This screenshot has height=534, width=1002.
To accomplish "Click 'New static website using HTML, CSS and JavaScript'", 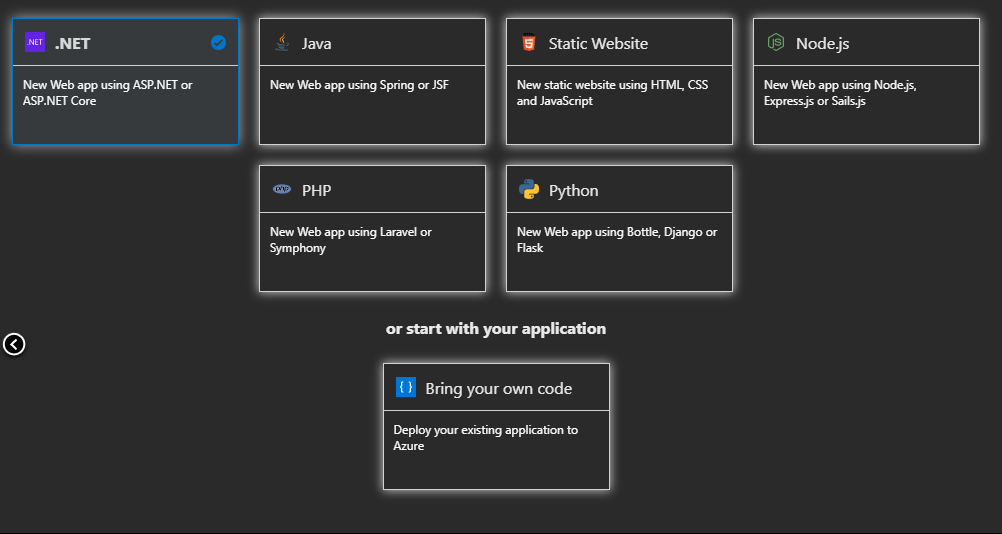I will point(612,93).
